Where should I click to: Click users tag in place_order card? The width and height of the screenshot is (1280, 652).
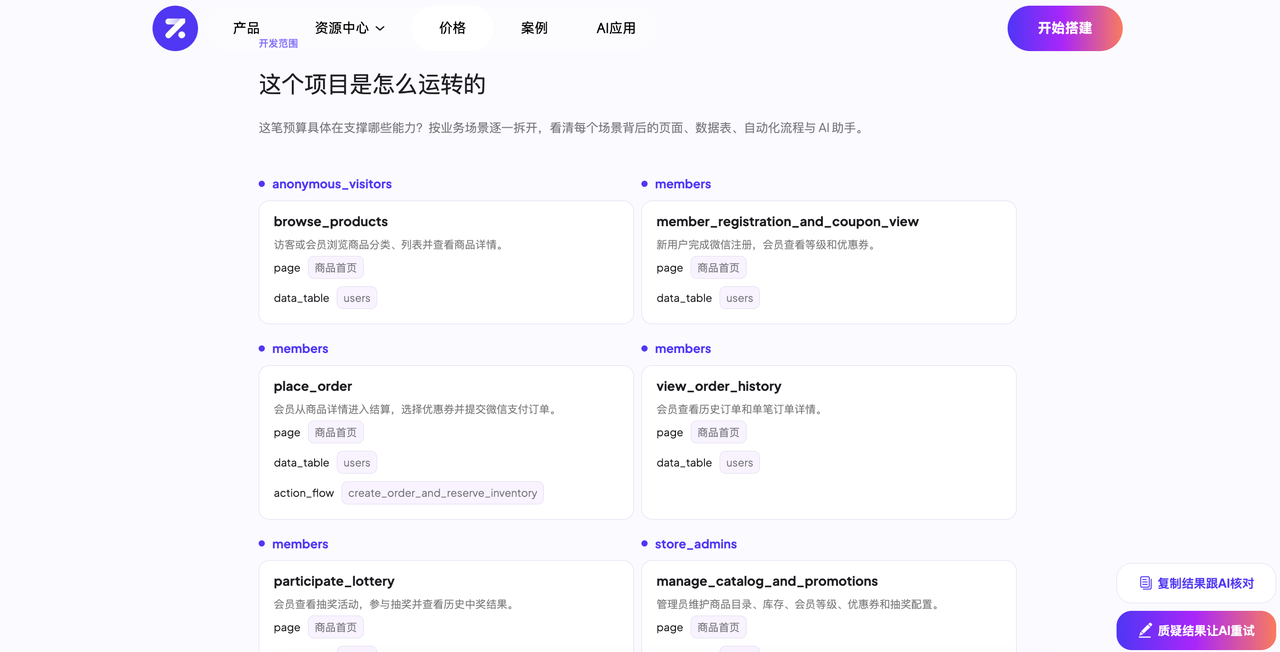click(357, 463)
